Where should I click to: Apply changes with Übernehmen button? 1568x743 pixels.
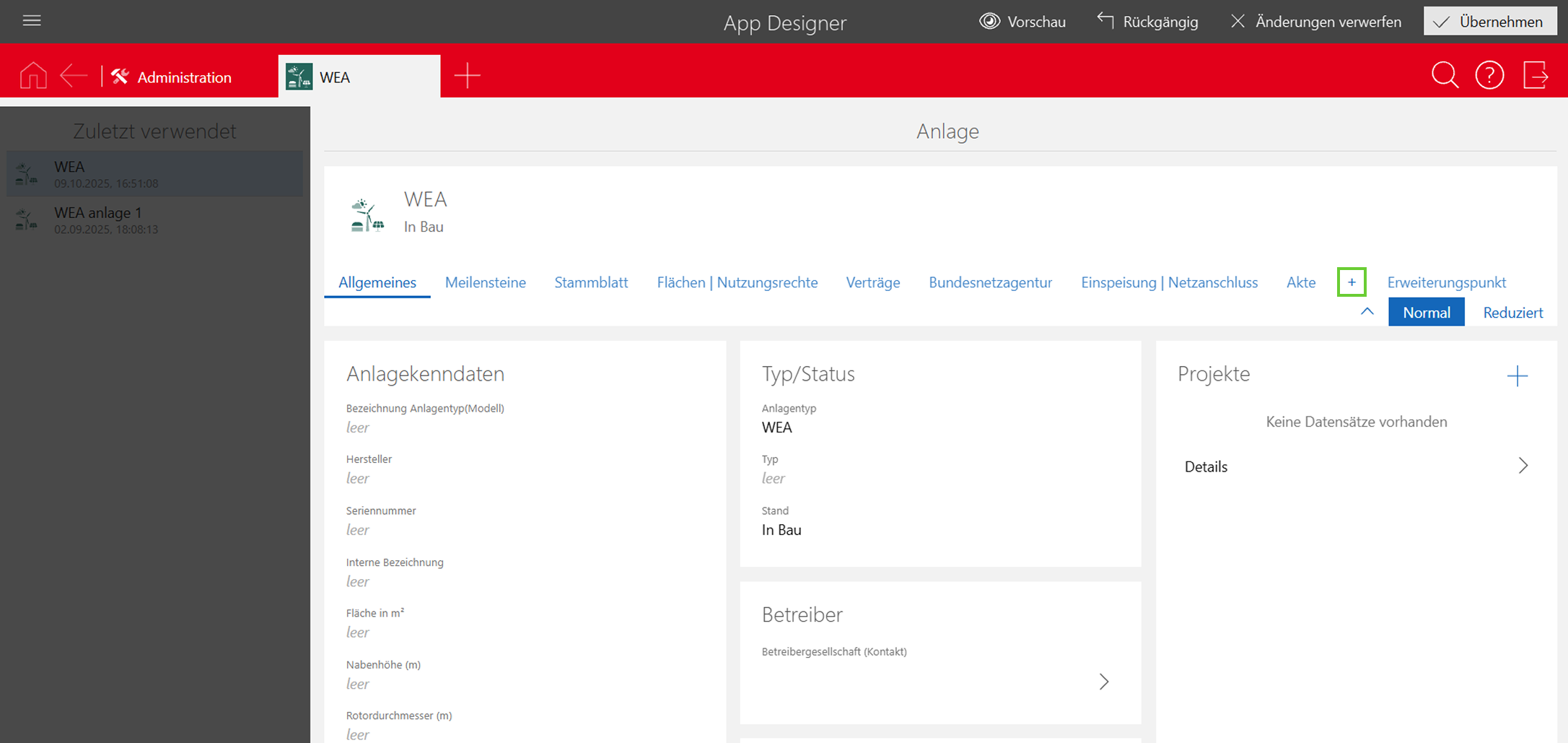tap(1489, 22)
